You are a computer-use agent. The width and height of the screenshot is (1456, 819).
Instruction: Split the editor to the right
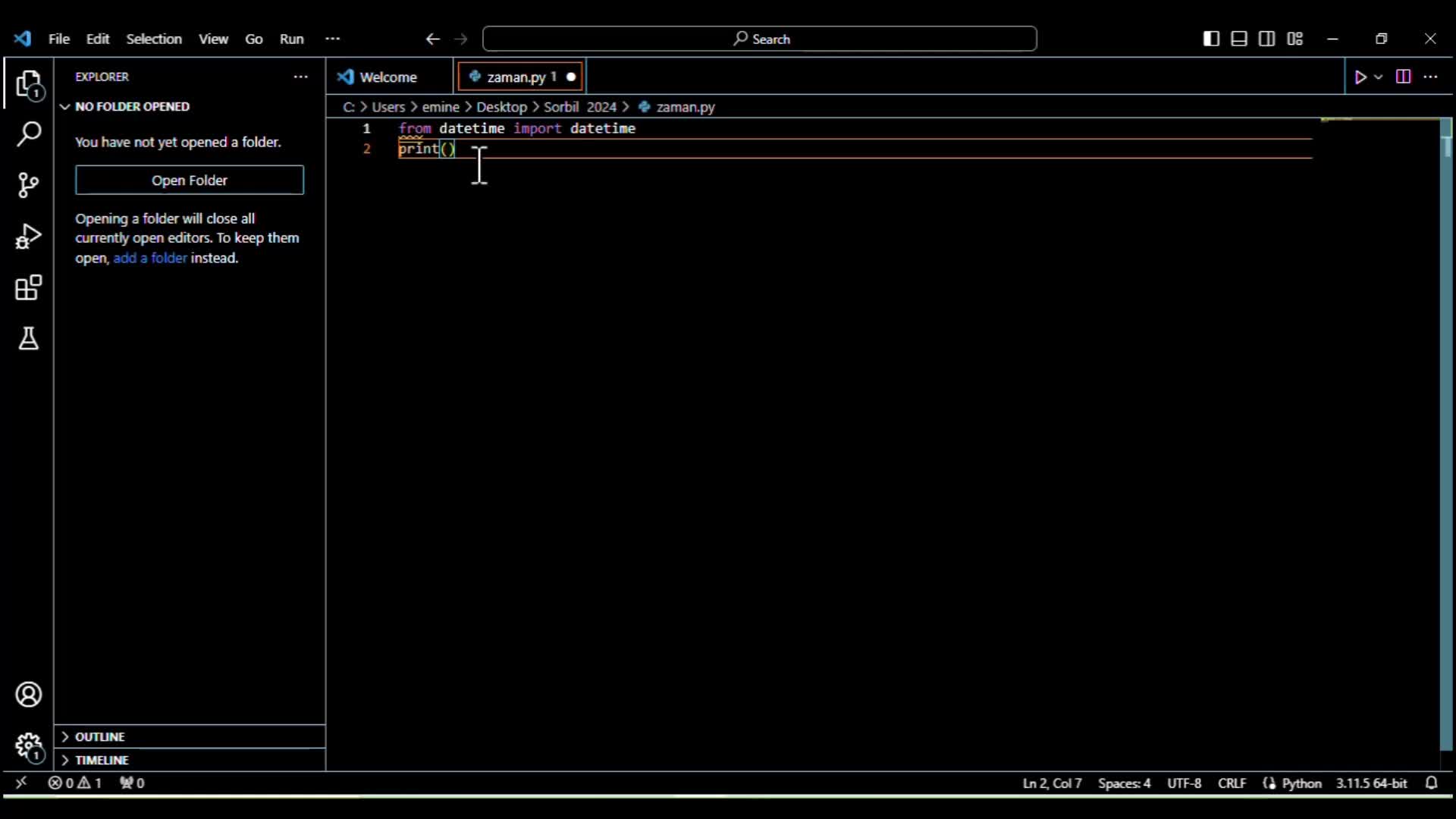click(1403, 77)
